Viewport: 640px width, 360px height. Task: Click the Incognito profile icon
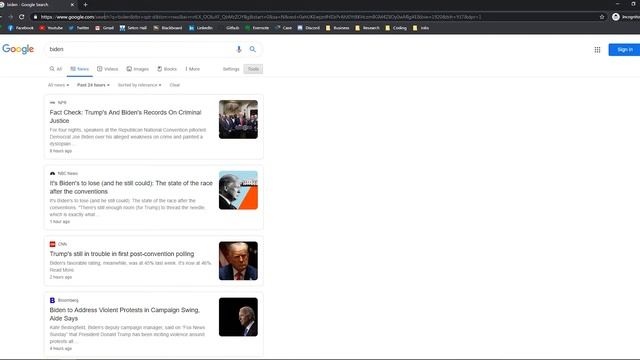pos(616,17)
